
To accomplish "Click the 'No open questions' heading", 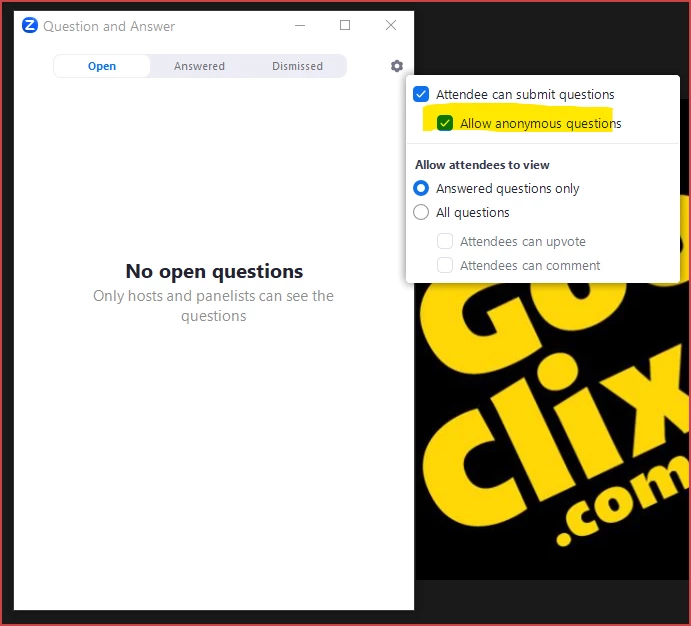I will (x=214, y=271).
